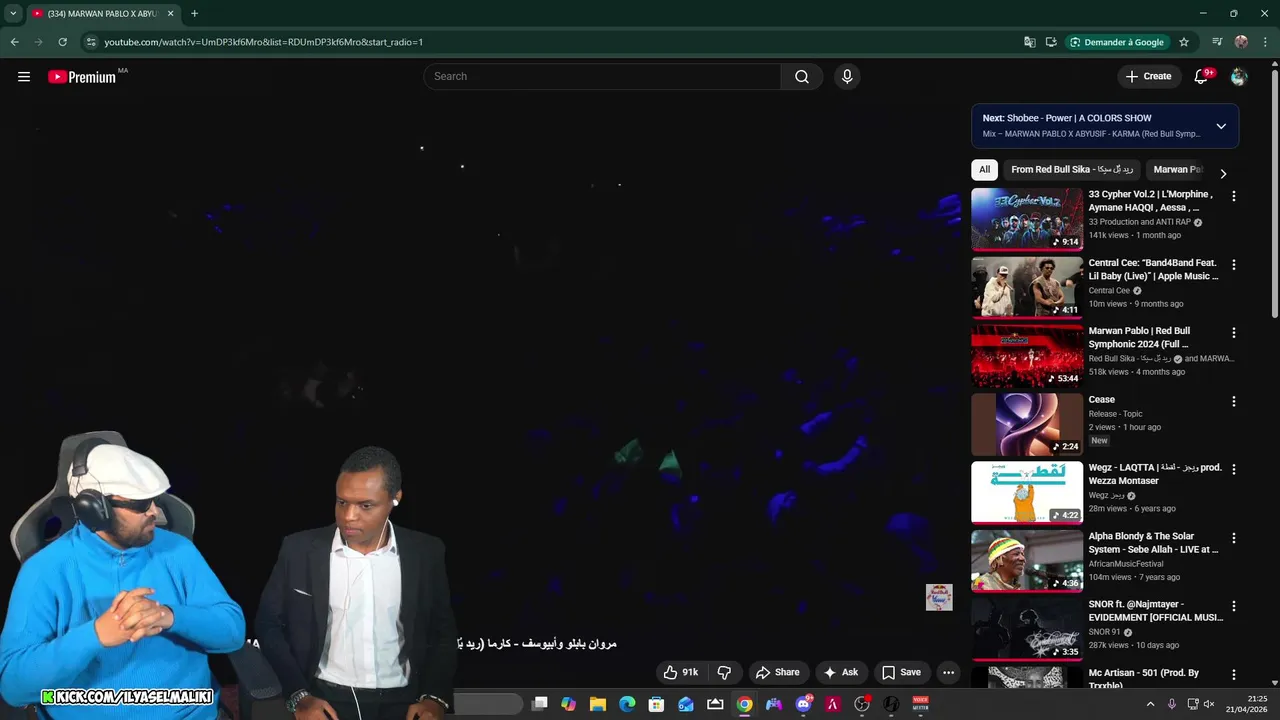
Task: Click the Chrome address bar URL
Action: [x=264, y=42]
